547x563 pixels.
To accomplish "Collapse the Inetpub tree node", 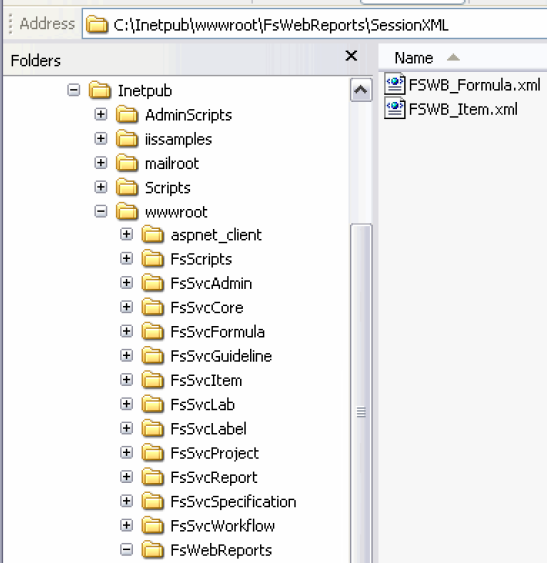I will 74,90.
